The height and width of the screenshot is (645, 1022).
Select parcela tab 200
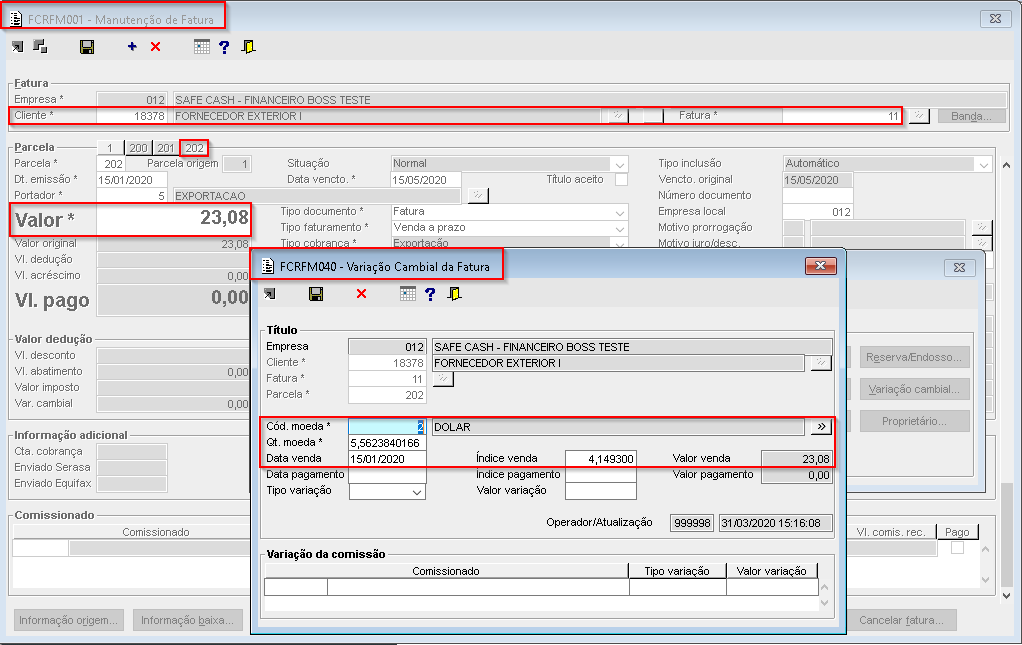pyautogui.click(x=138, y=148)
